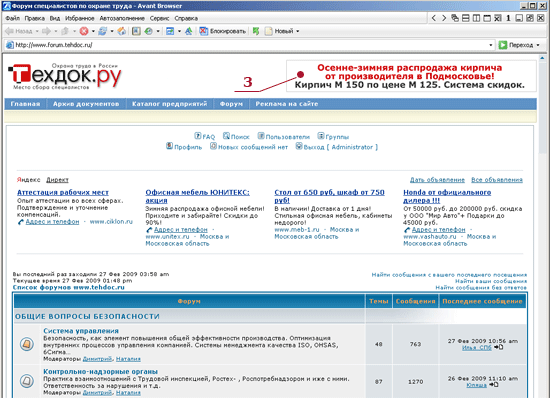Go to last post by Илья_СПб arrow icon
This screenshot has height=398, width=550.
[498, 347]
